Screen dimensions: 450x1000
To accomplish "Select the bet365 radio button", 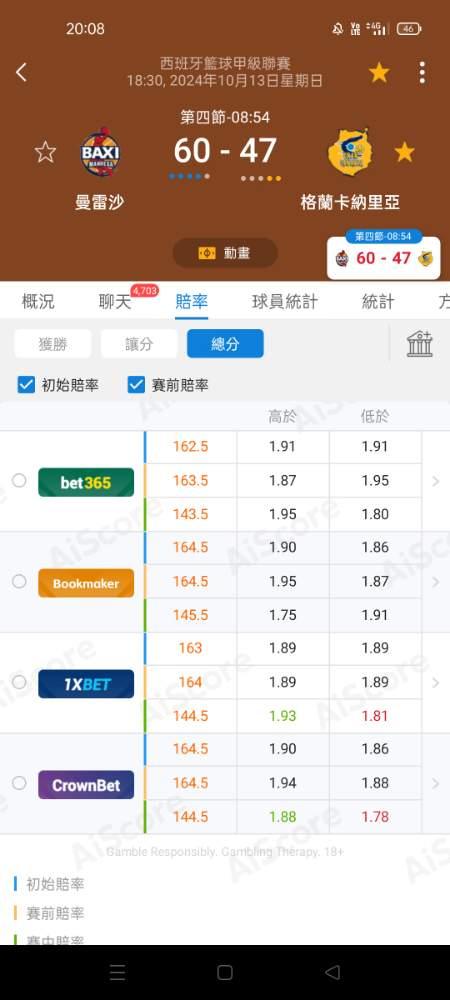I will pyautogui.click(x=19, y=480).
